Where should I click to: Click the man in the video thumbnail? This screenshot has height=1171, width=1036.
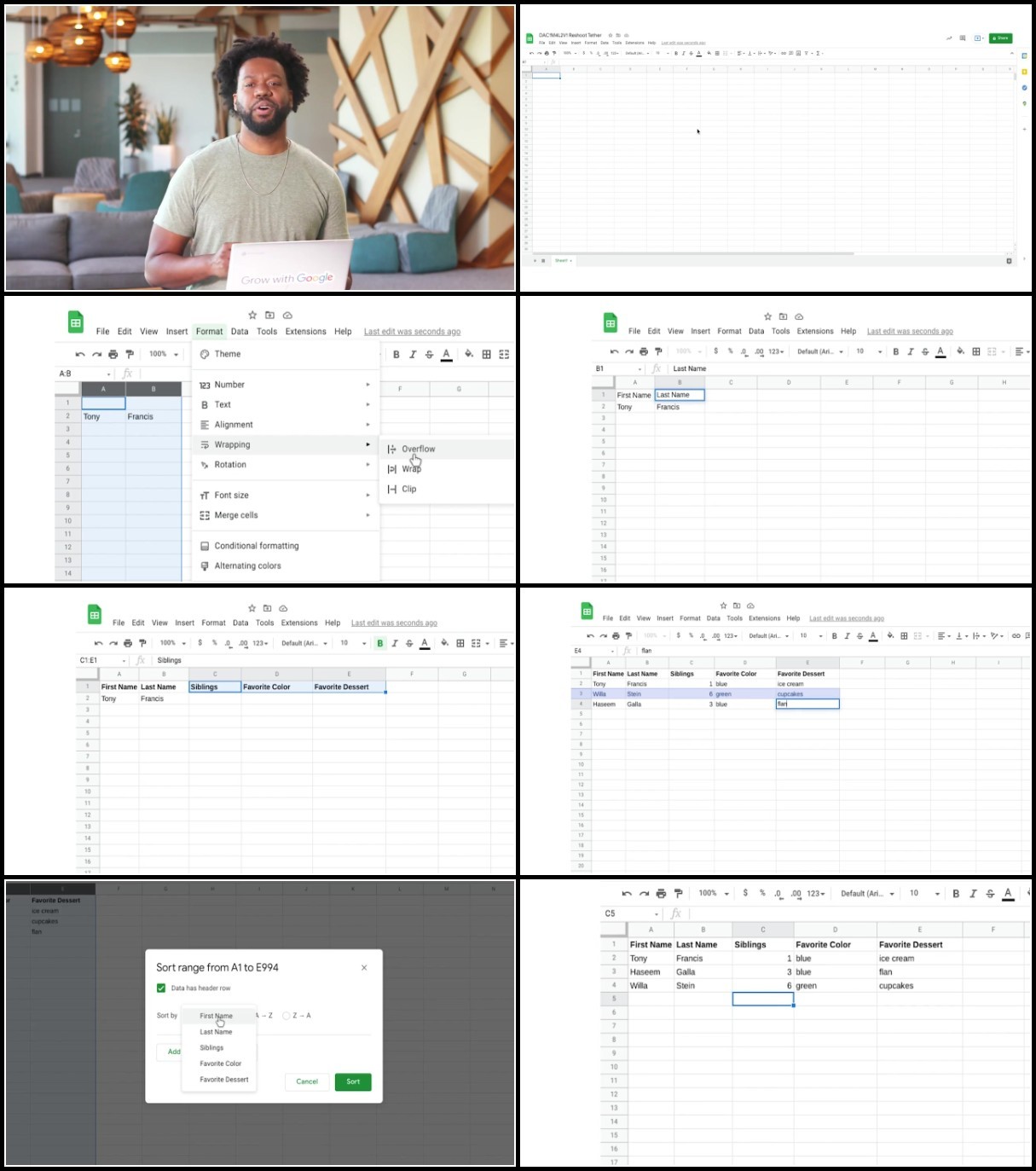coord(262,162)
